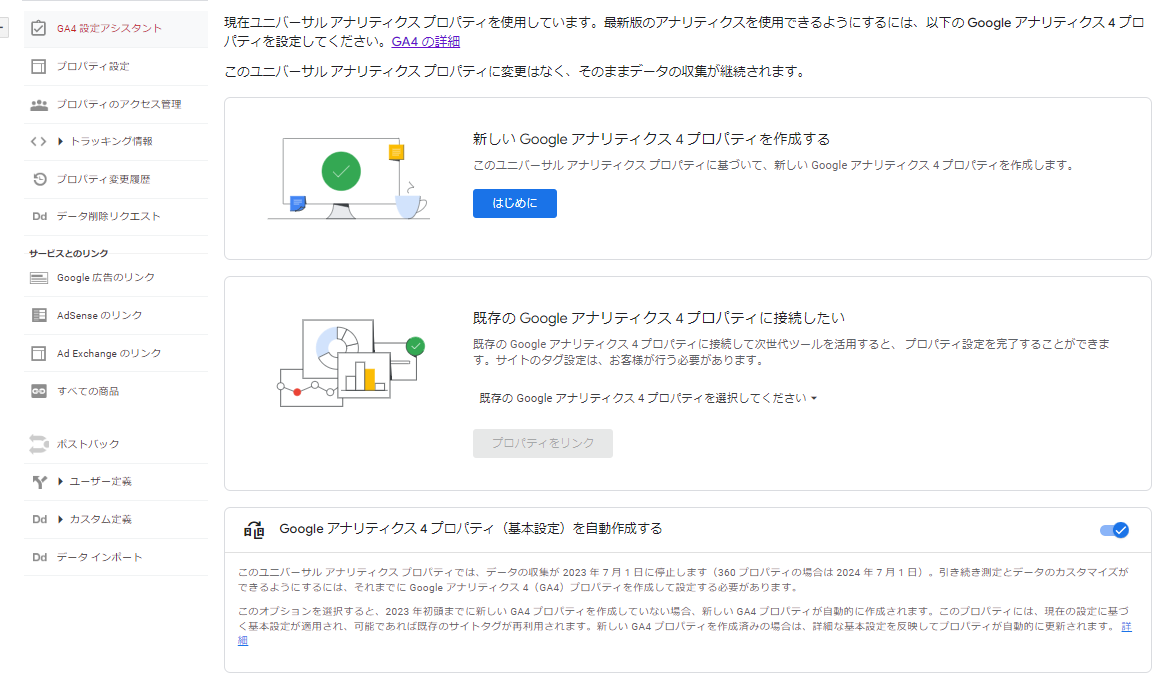Expand the ユーザー定義 section arrow
This screenshot has height=690, width=1163.
[x=61, y=482]
